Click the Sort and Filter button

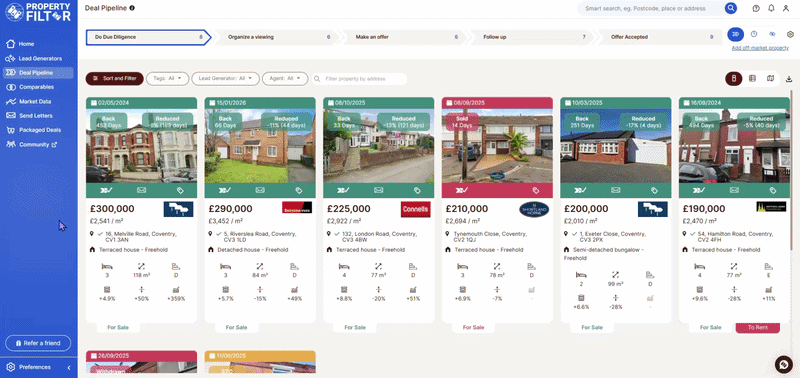115,79
